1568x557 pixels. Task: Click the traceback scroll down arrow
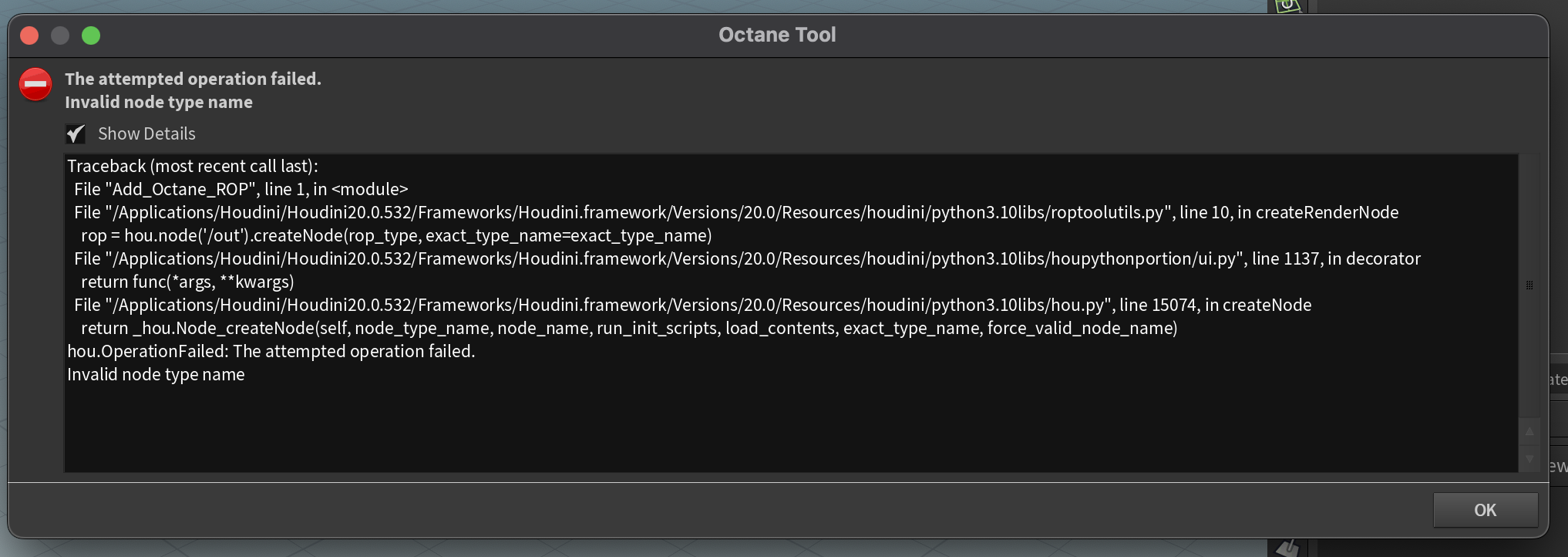click(1529, 459)
